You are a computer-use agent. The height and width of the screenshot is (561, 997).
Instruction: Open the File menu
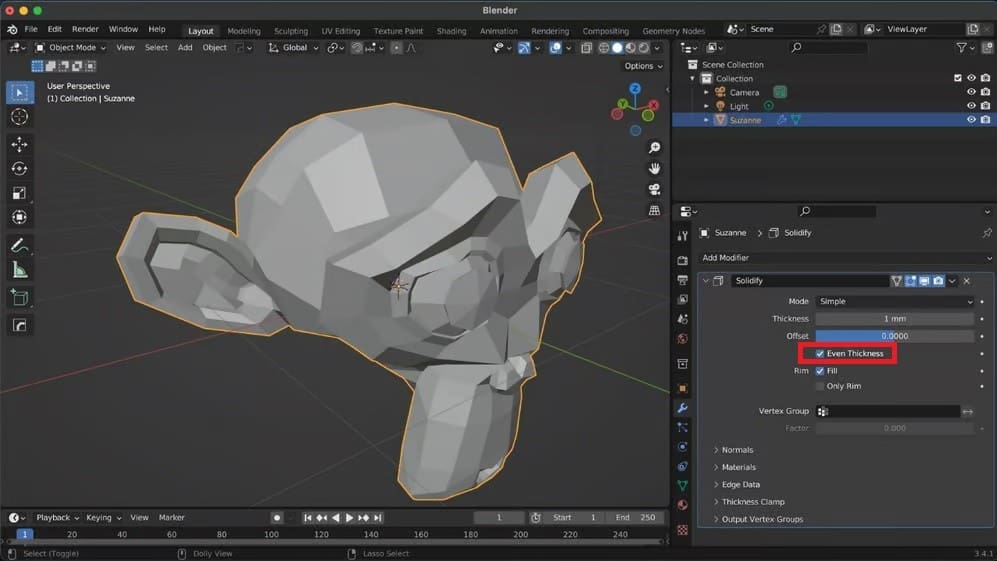coord(31,29)
